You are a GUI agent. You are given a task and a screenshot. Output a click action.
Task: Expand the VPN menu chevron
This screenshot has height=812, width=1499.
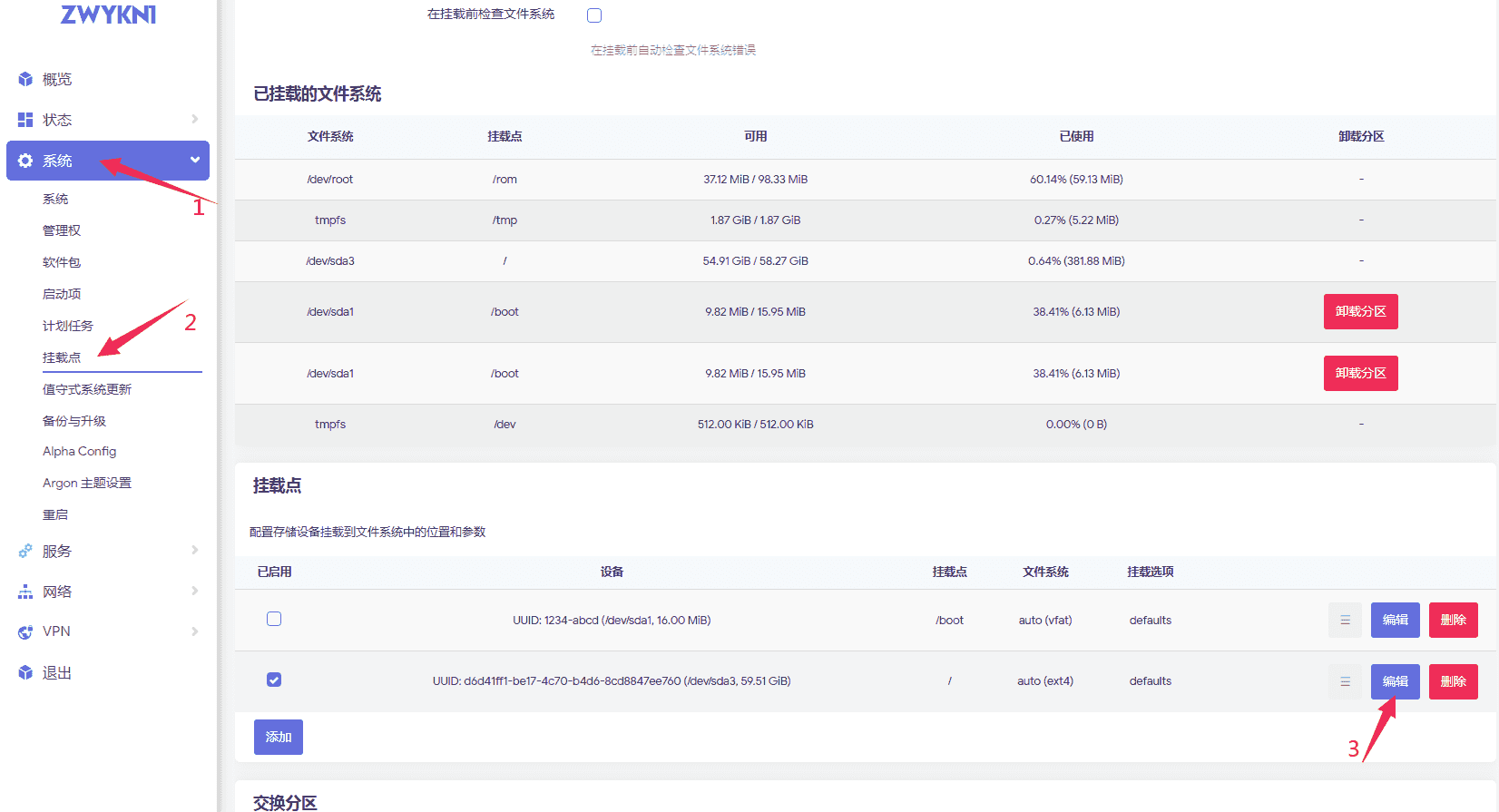coord(194,631)
